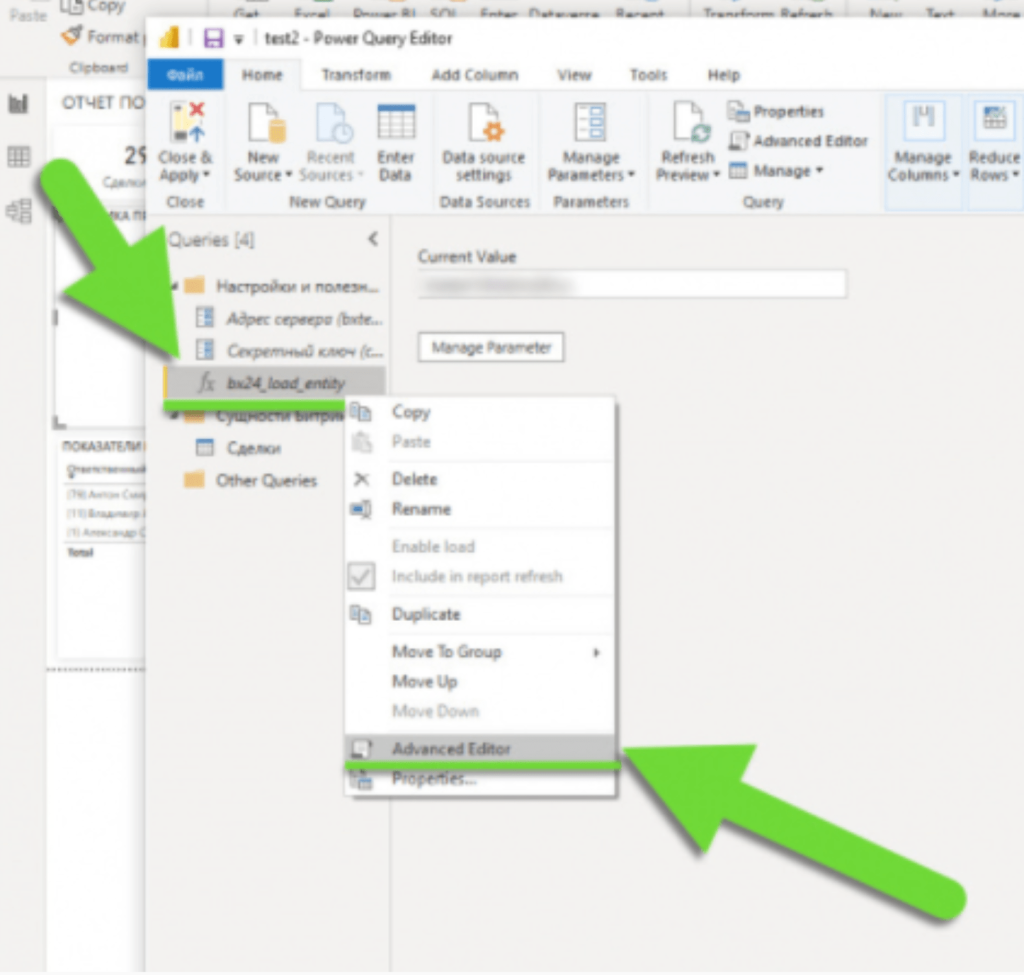This screenshot has height=975, width=1024.
Task: Click the Save icon in title bar
Action: pos(212,39)
